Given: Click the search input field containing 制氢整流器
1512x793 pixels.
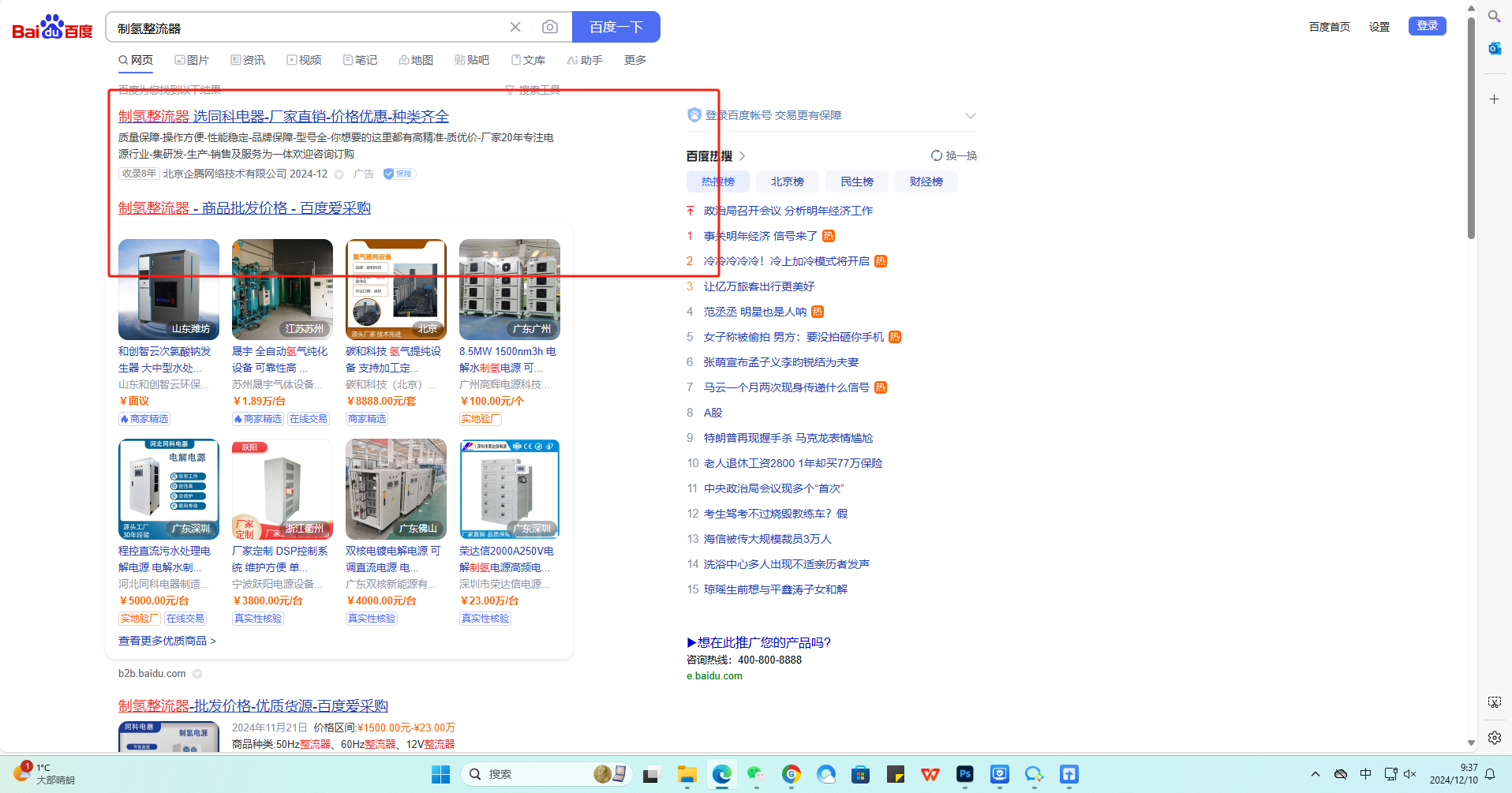Looking at the screenshot, I should click(x=308, y=28).
